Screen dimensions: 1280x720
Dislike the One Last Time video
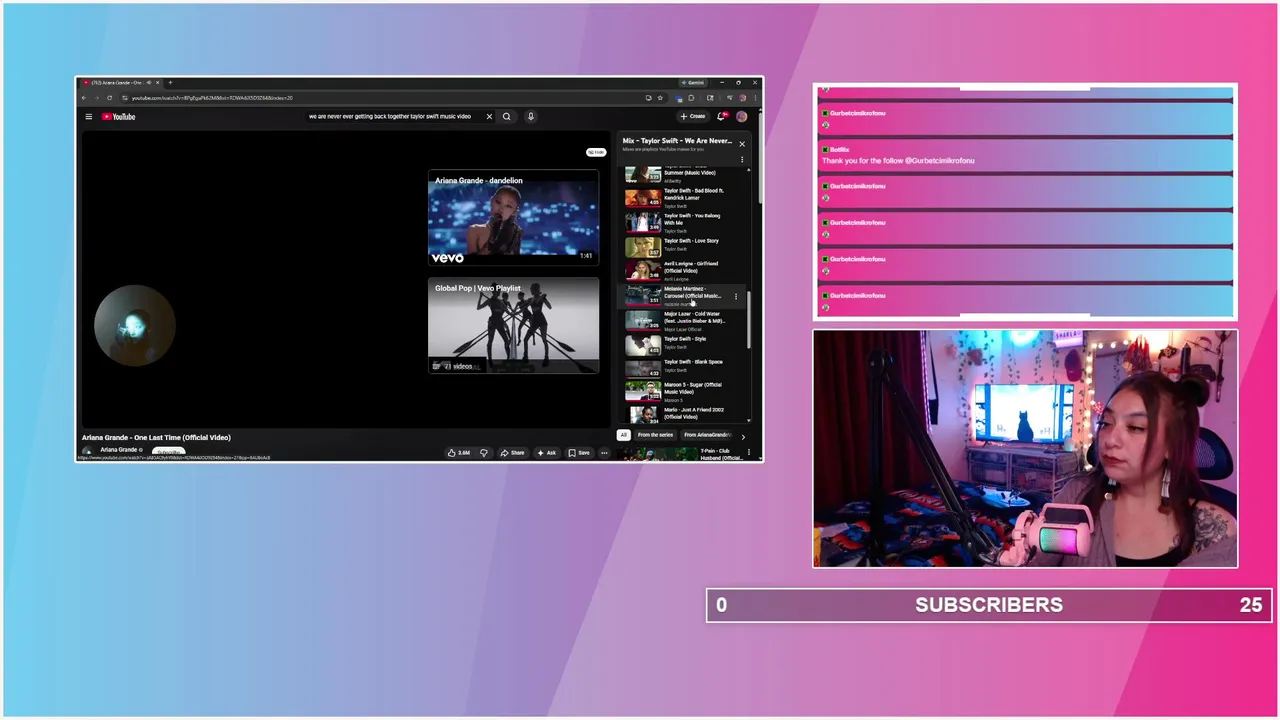coord(484,453)
